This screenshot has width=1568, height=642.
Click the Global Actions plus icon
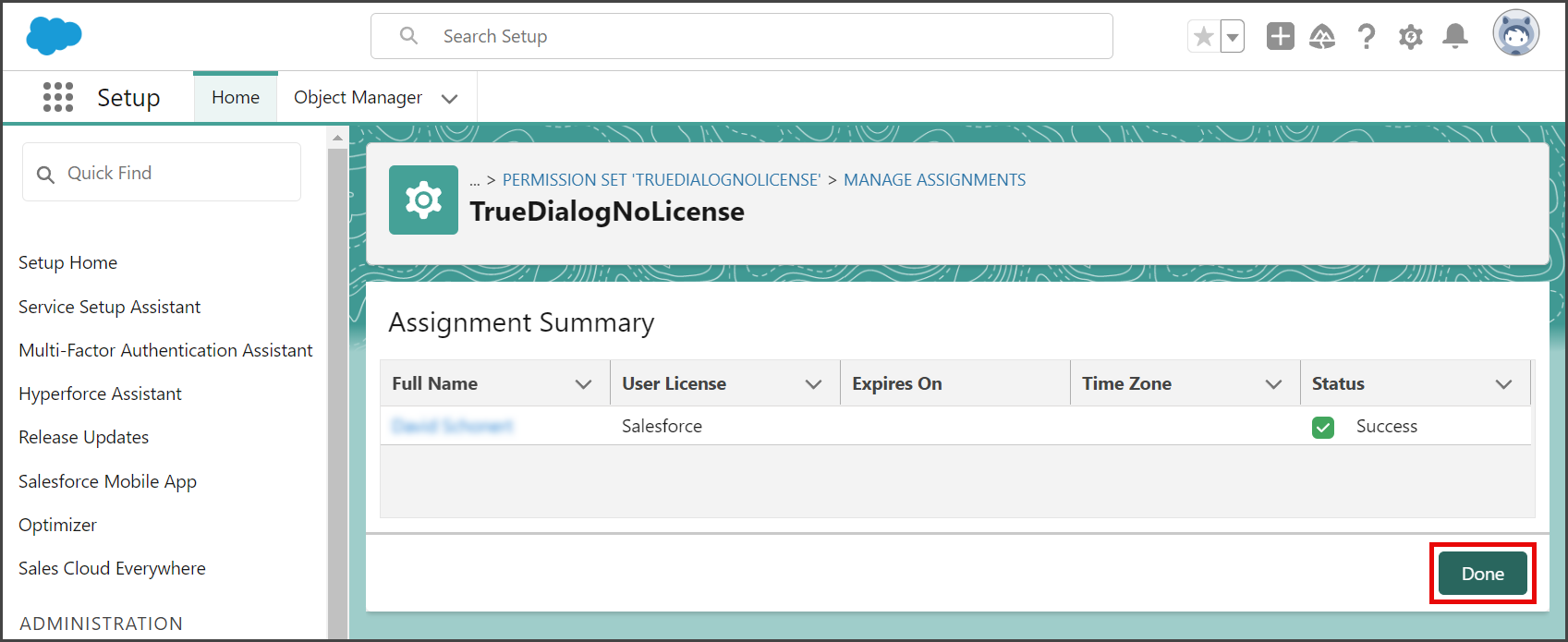tap(1280, 36)
